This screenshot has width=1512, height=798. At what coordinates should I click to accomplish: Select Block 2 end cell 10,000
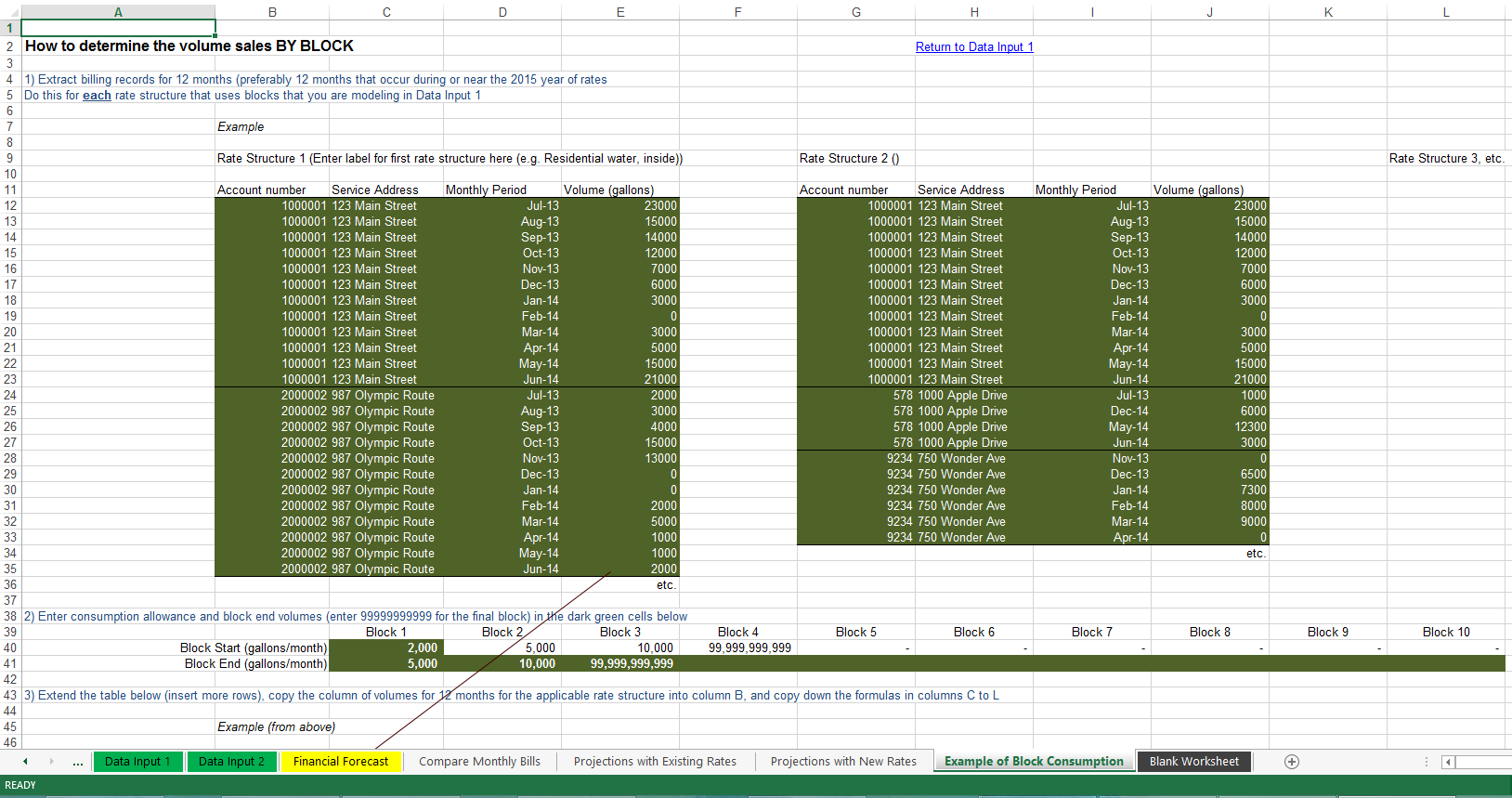pos(502,664)
